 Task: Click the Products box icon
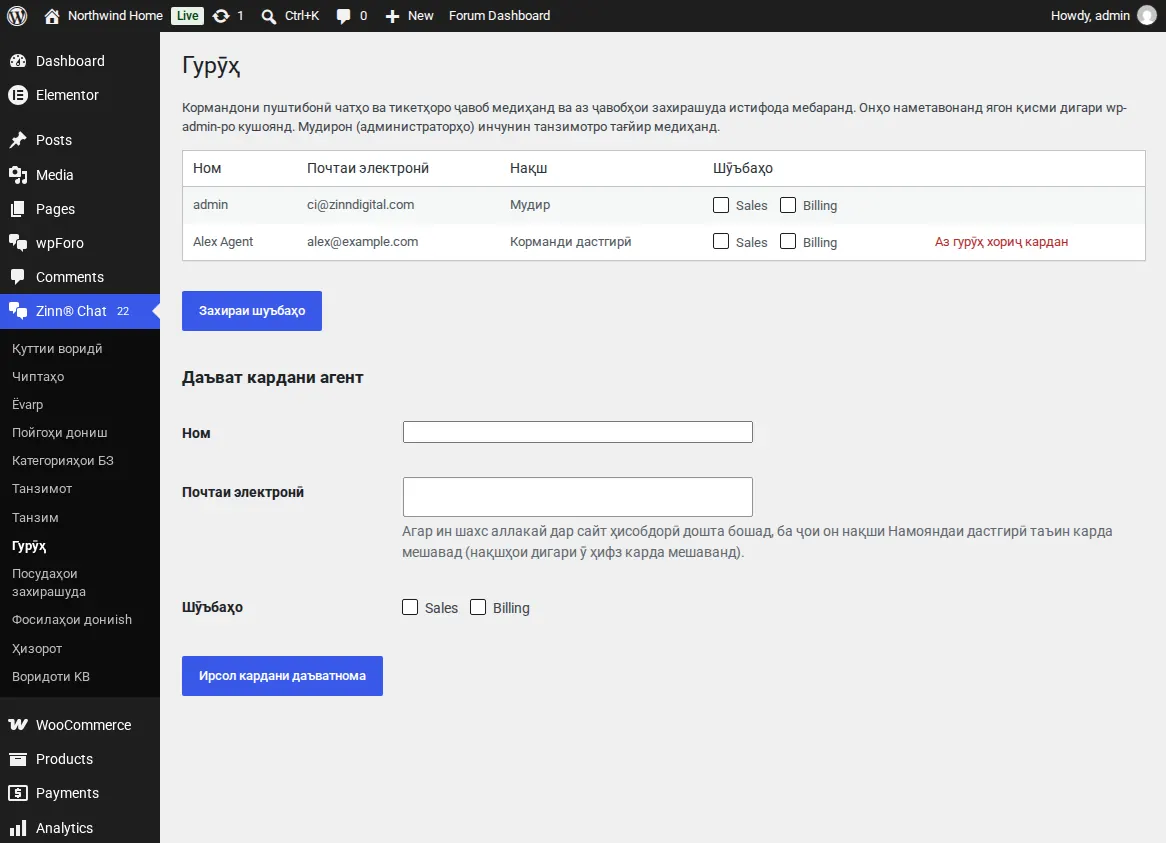18,759
